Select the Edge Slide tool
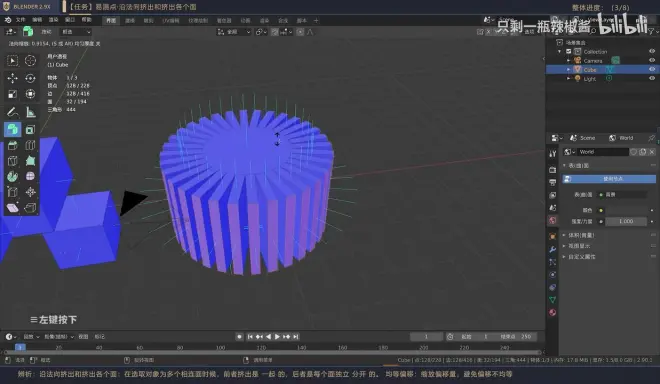The width and height of the screenshot is (660, 384). pyautogui.click(x=12, y=192)
